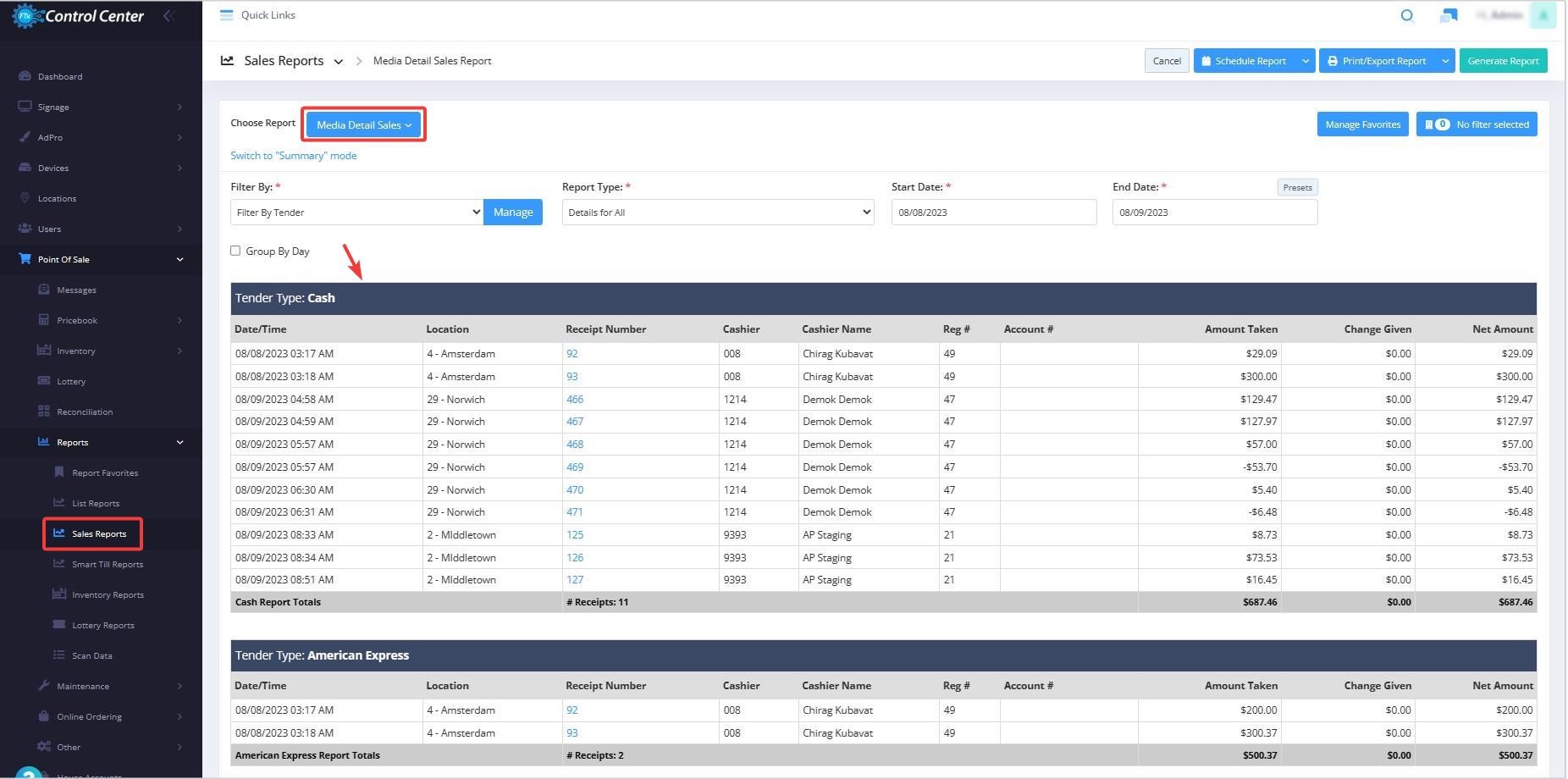Click the Signage monitor icon
This screenshot has width=1568, height=779.
click(25, 107)
